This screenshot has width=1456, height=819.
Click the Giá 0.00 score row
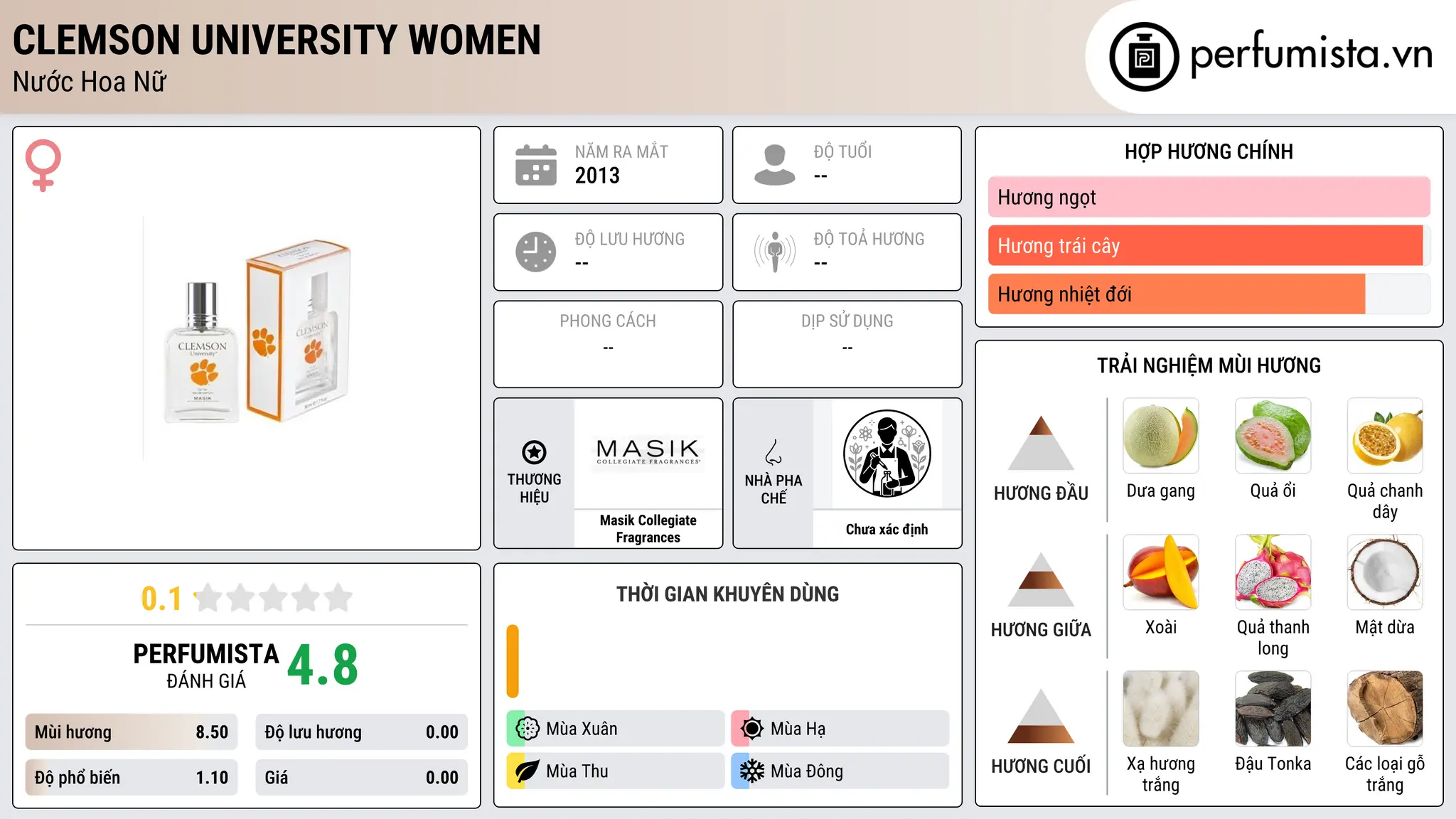(x=361, y=778)
